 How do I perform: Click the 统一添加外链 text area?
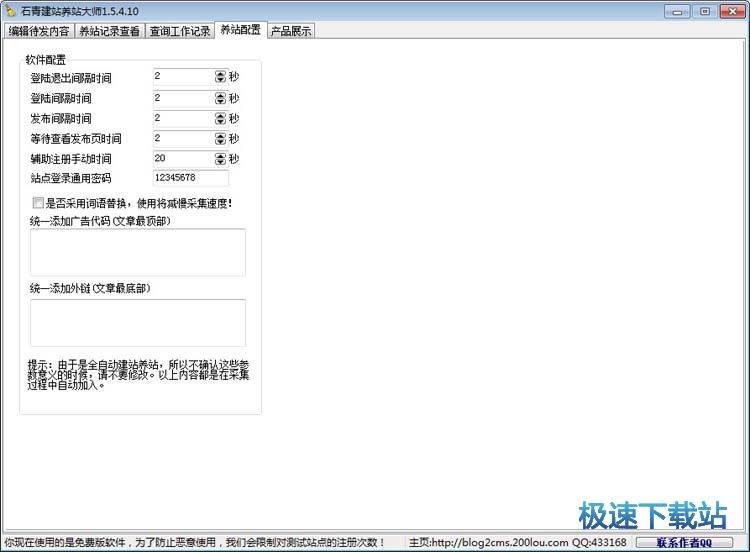pyautogui.click(x=137, y=322)
